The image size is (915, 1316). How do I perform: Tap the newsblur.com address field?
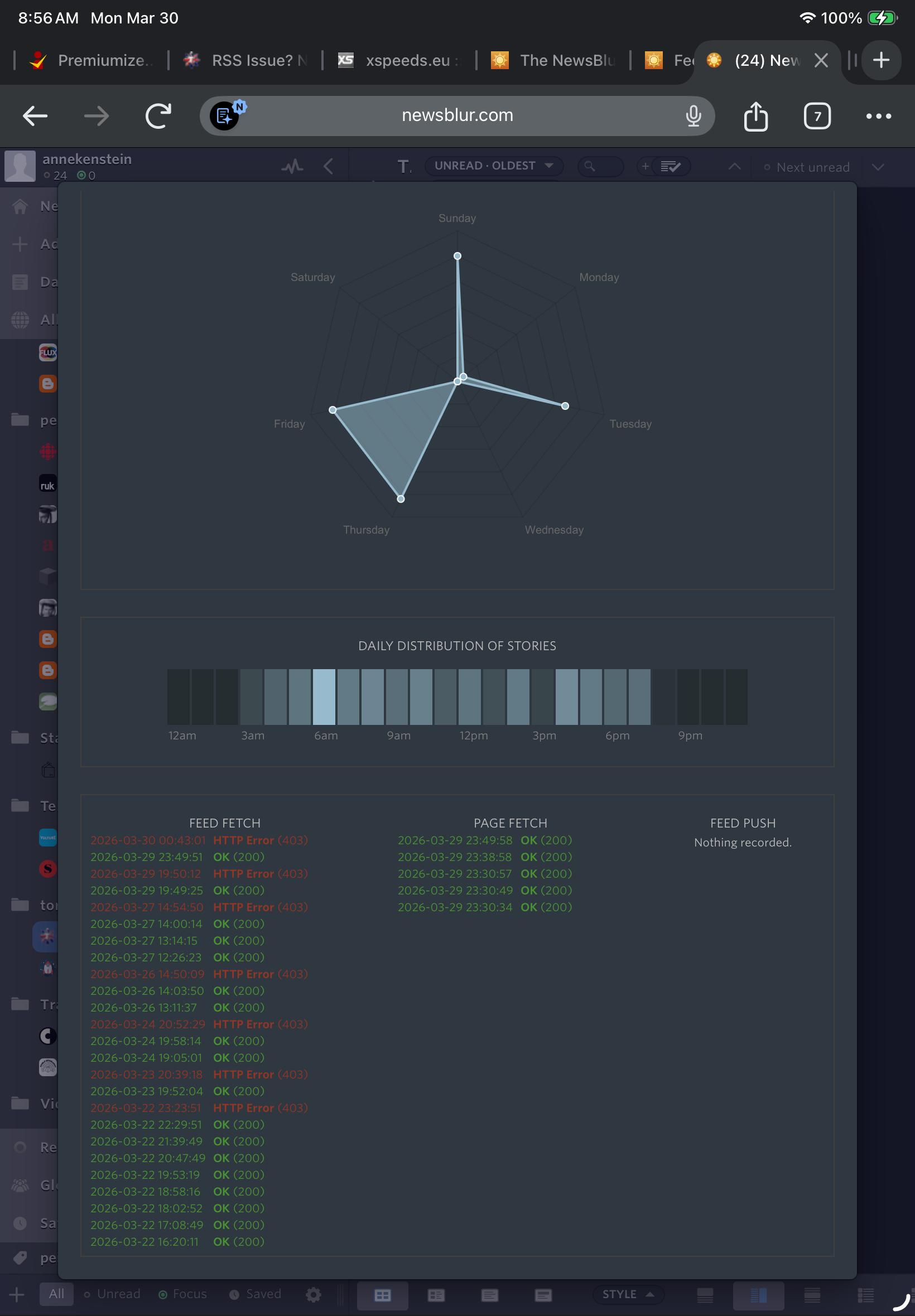[x=457, y=116]
